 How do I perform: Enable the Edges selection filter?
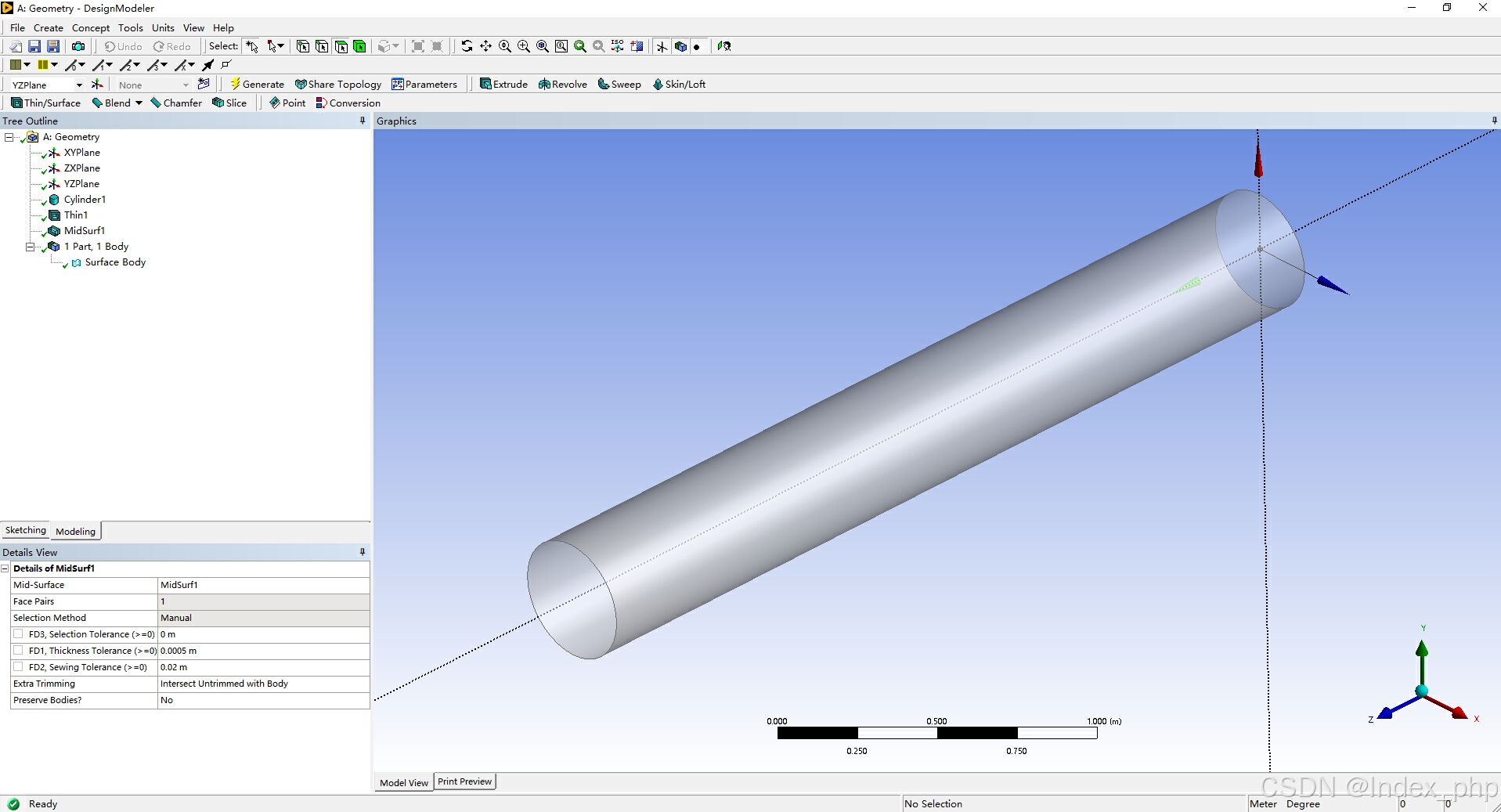(x=322, y=46)
